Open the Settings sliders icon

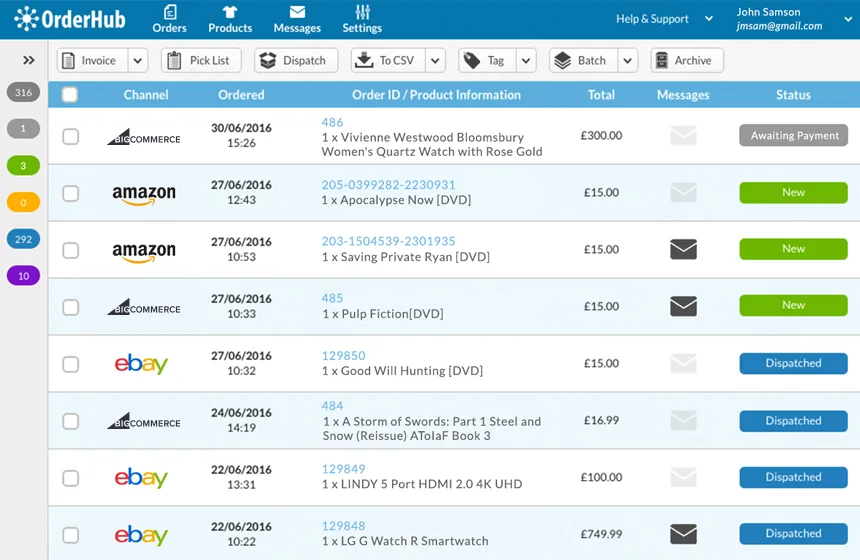click(362, 12)
